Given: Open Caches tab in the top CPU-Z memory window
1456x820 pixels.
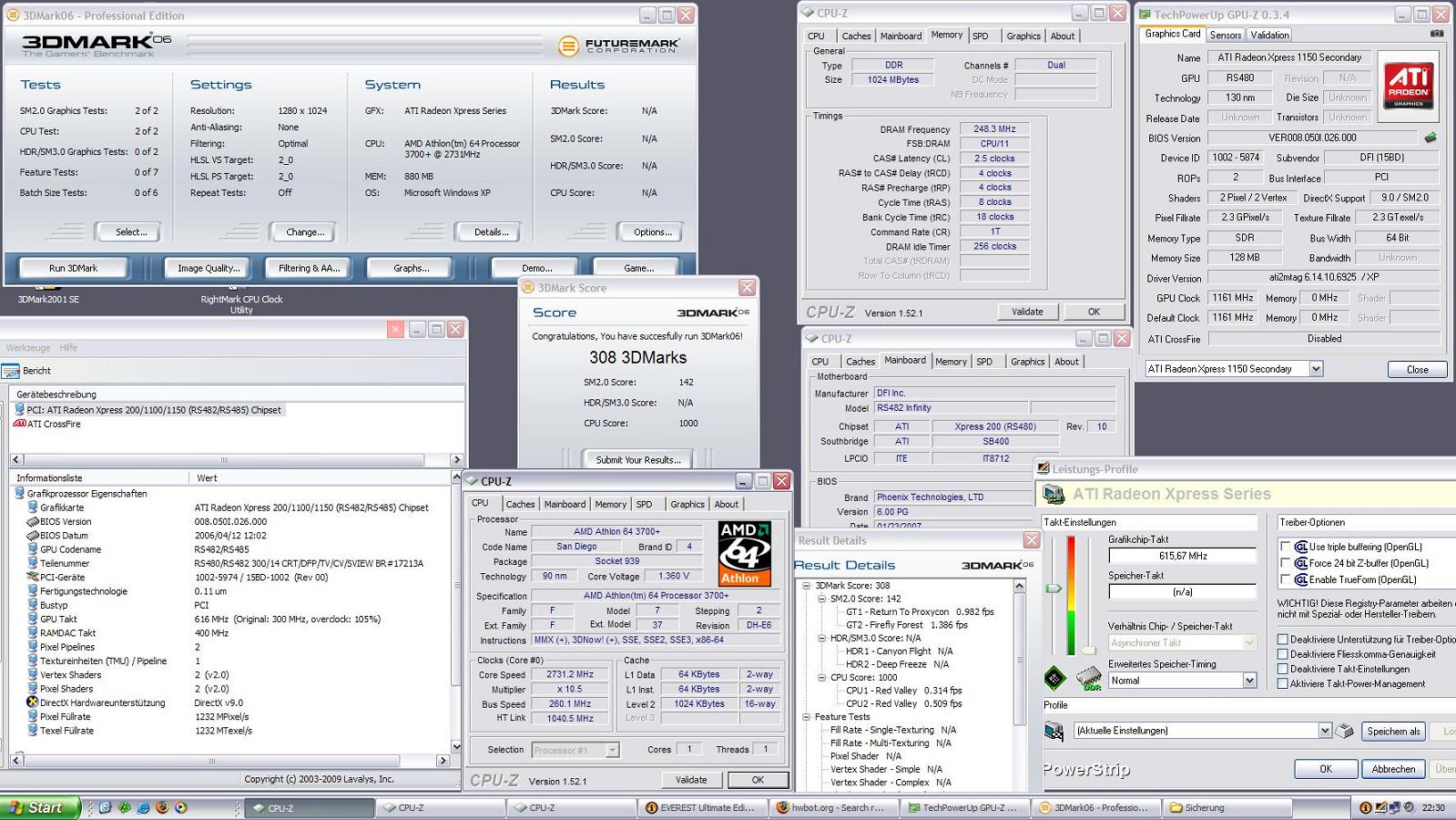Looking at the screenshot, I should (856, 36).
